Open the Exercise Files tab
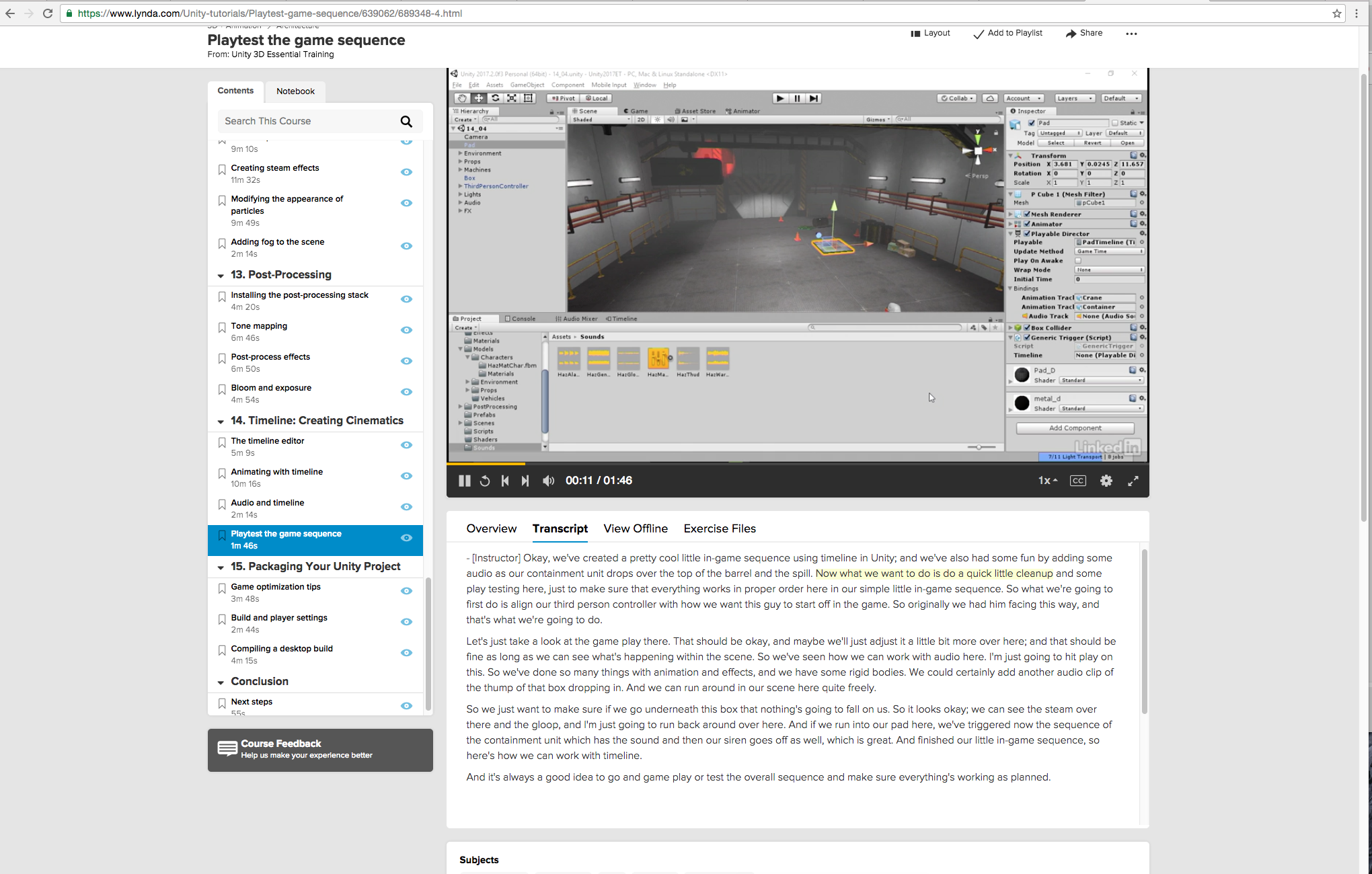 720,528
